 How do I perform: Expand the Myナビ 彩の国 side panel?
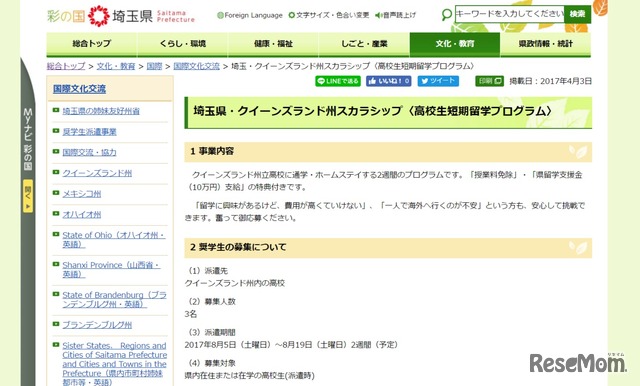pos(28,139)
